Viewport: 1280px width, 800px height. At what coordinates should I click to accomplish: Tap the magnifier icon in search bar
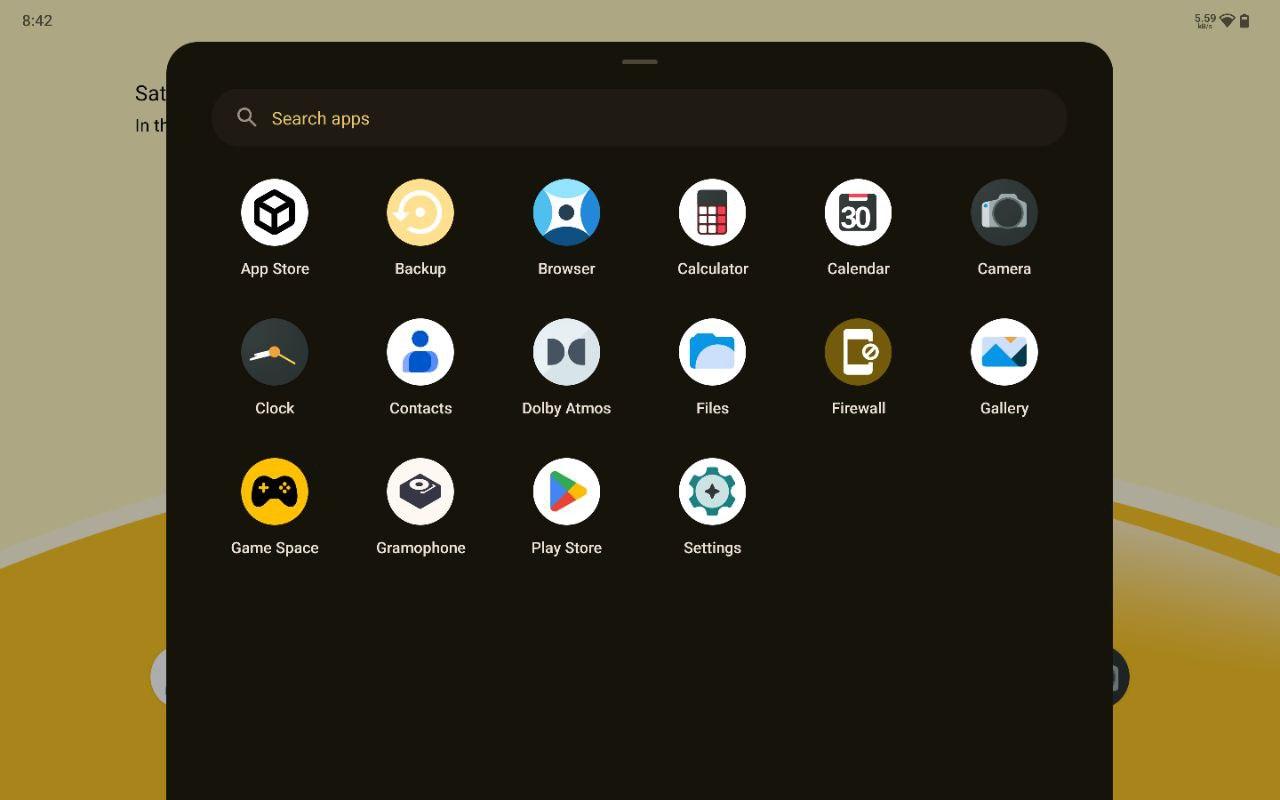[247, 118]
